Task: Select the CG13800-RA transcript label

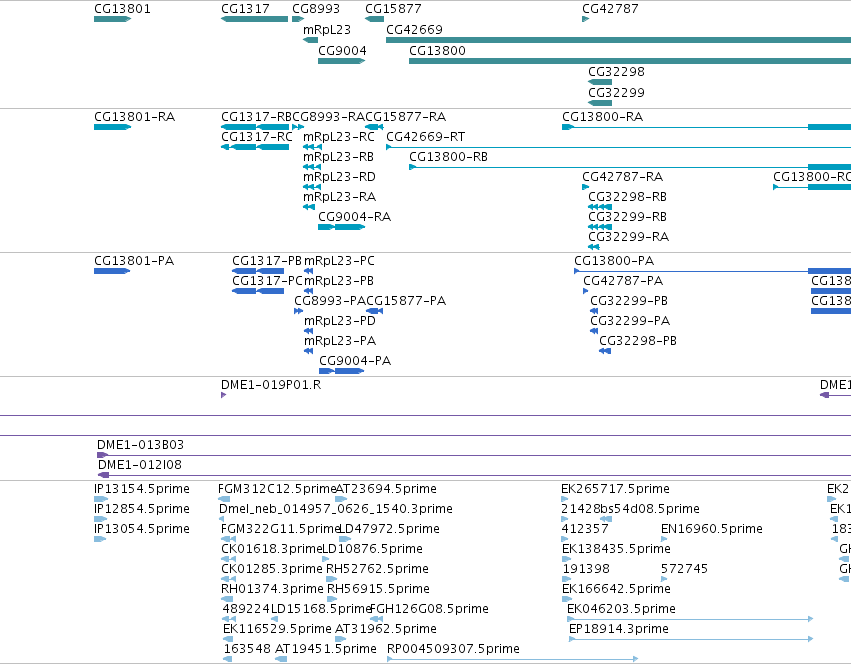Action: 602,117
